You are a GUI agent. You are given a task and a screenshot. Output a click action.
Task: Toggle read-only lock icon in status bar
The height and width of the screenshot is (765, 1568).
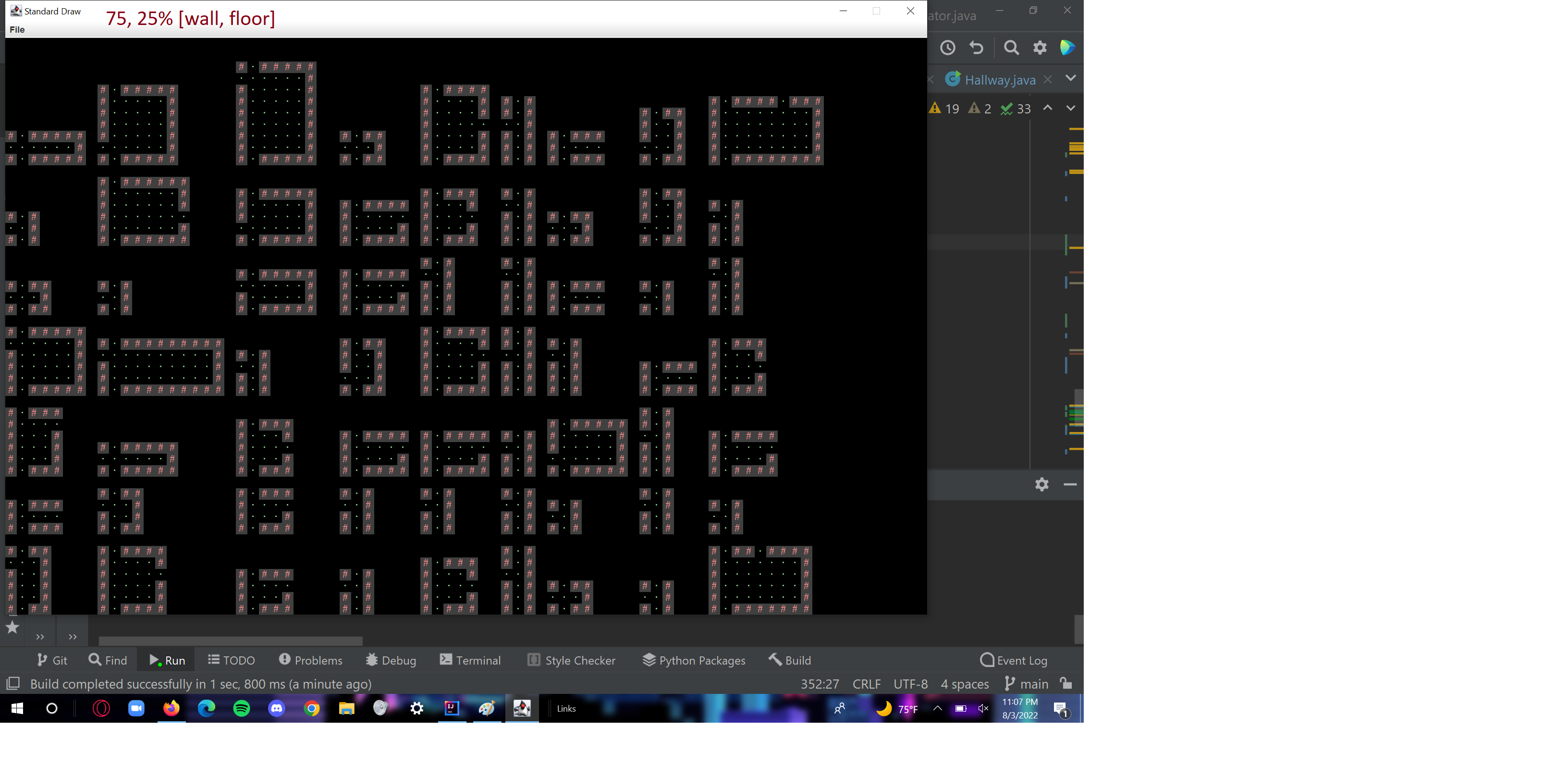pos(1066,683)
